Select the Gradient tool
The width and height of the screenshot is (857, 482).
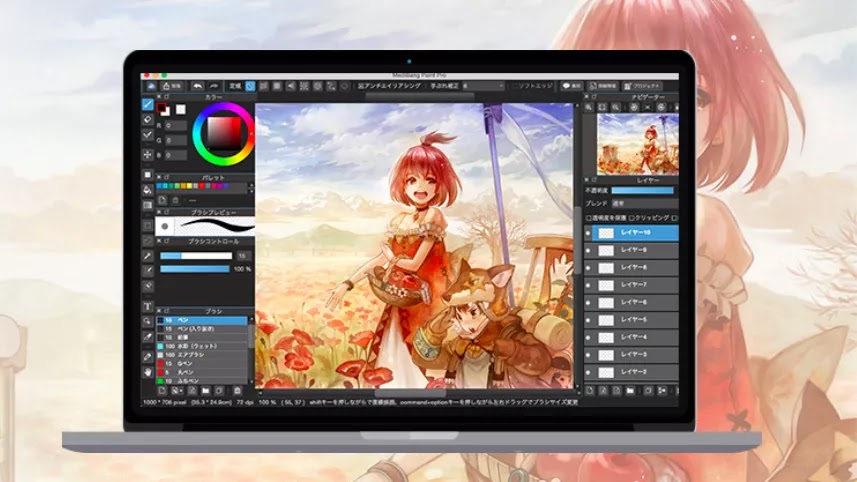(148, 205)
